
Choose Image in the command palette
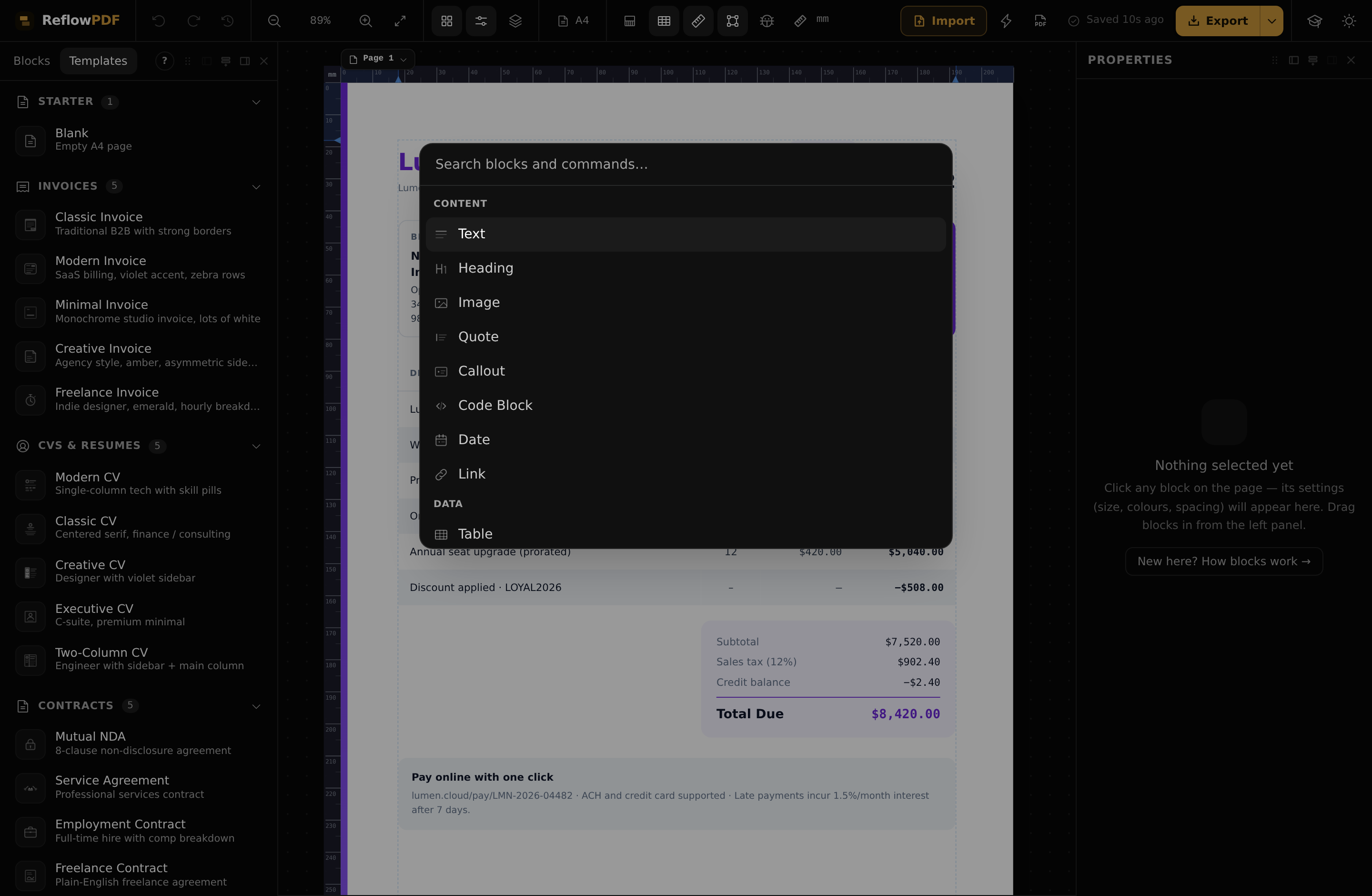tap(686, 303)
